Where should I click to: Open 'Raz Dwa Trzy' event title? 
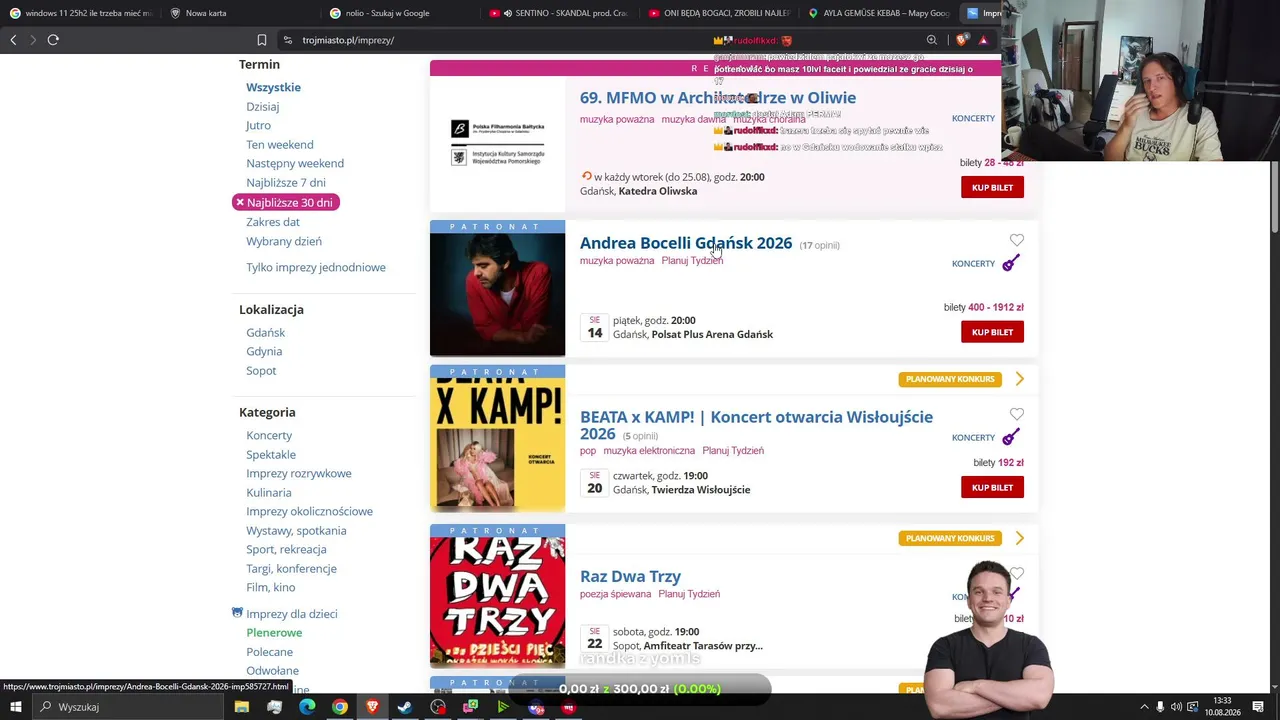pyautogui.click(x=630, y=576)
